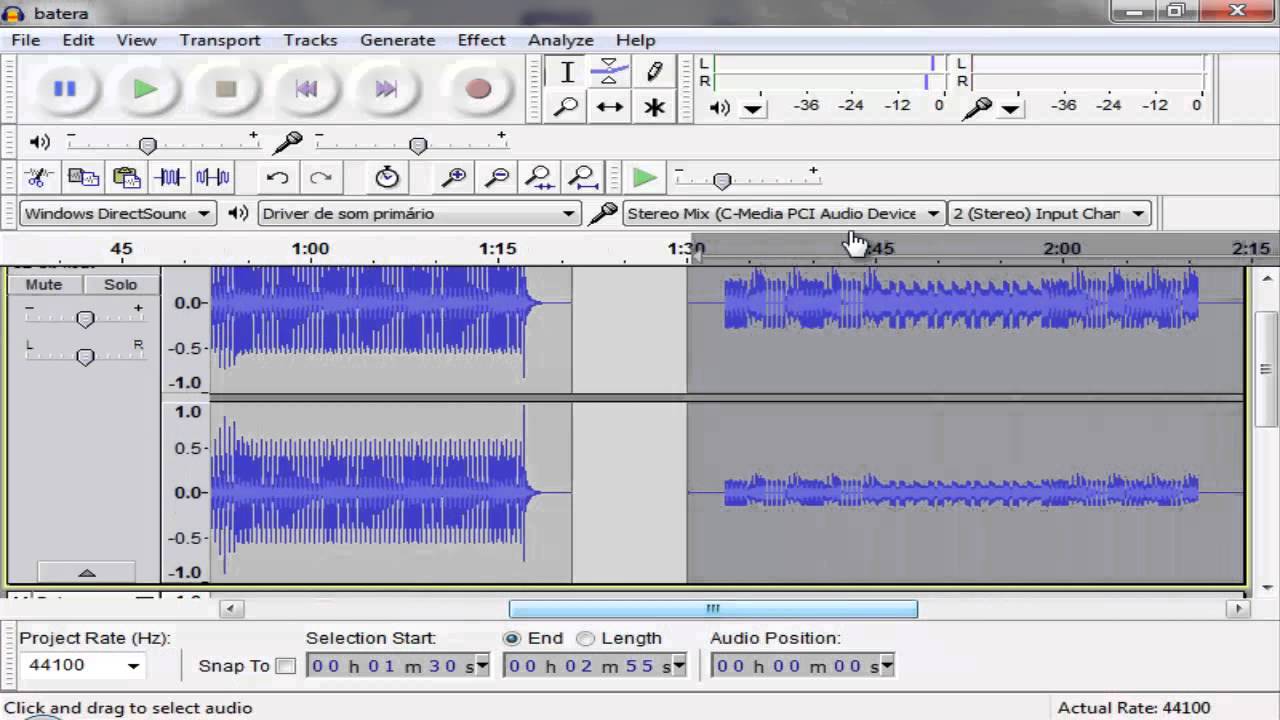This screenshot has width=1280, height=720.
Task: Select the Multi-Tool (asterisk) mode
Action: (654, 107)
